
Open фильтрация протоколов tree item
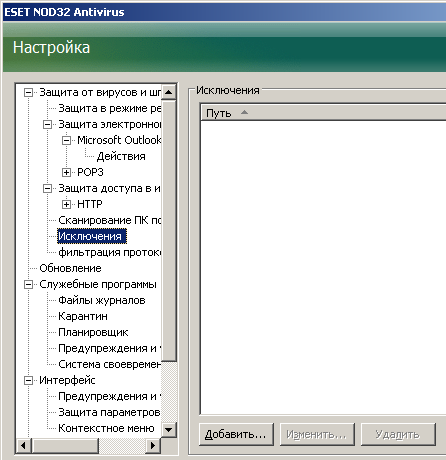tap(109, 252)
